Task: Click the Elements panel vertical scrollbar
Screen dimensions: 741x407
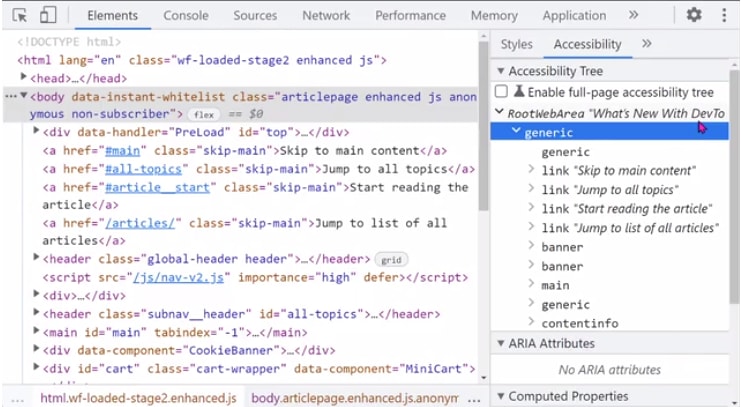Action: tap(483, 126)
